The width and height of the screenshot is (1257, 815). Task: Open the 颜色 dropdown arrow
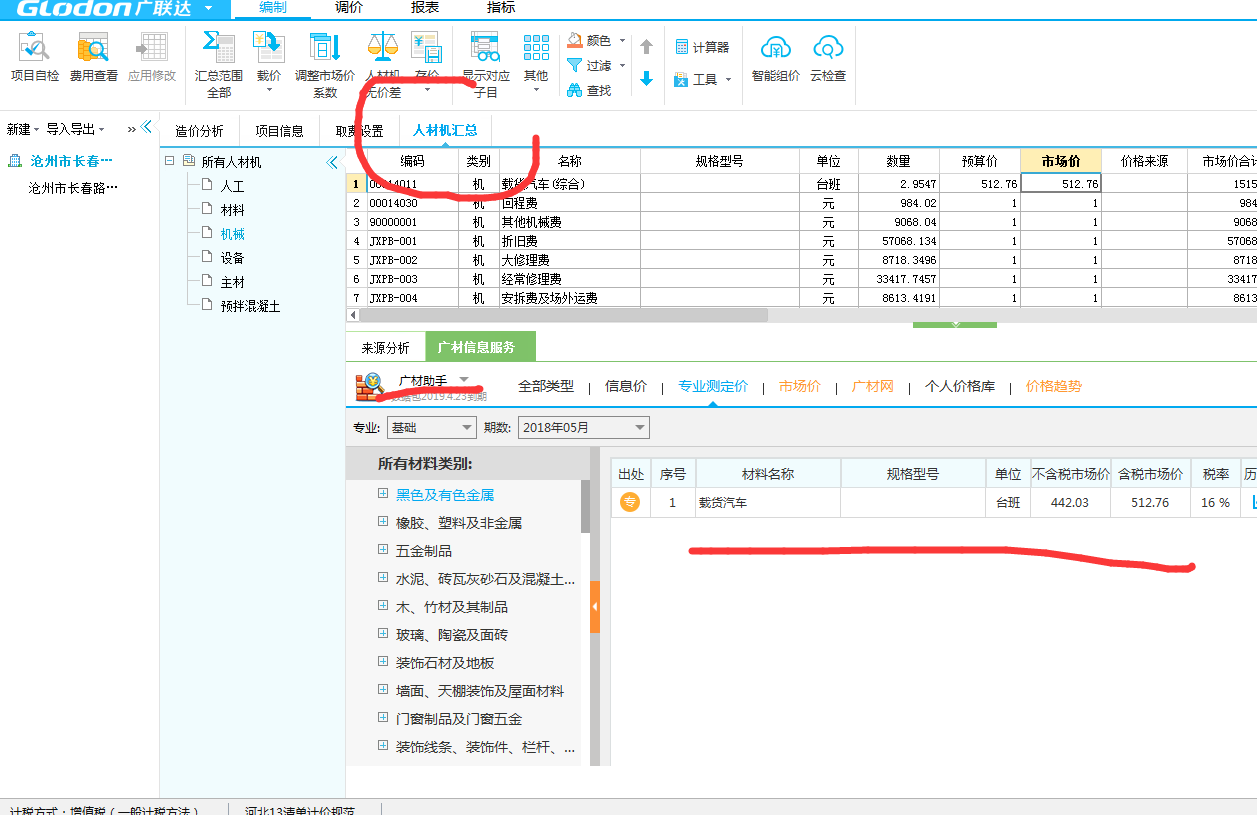[x=622, y=41]
